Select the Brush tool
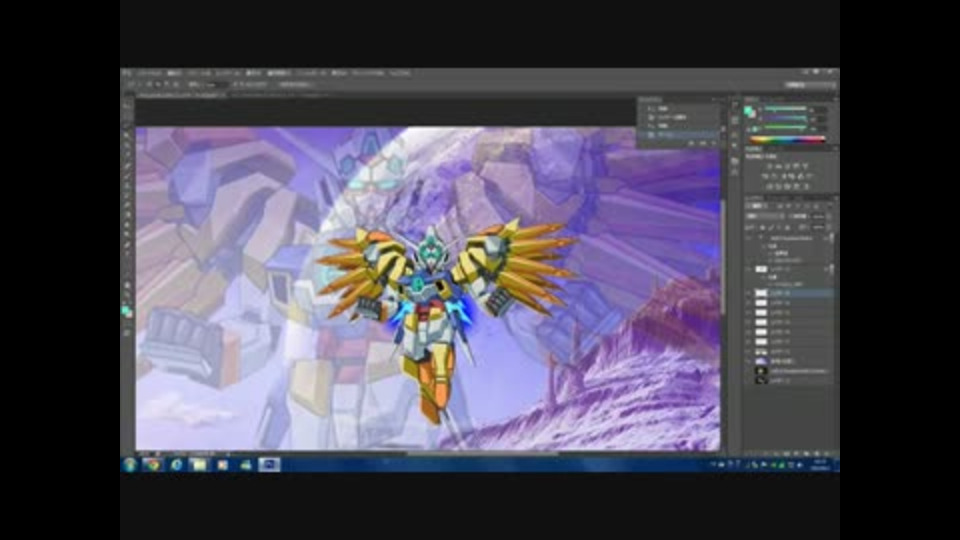The height and width of the screenshot is (540, 960). 127,176
